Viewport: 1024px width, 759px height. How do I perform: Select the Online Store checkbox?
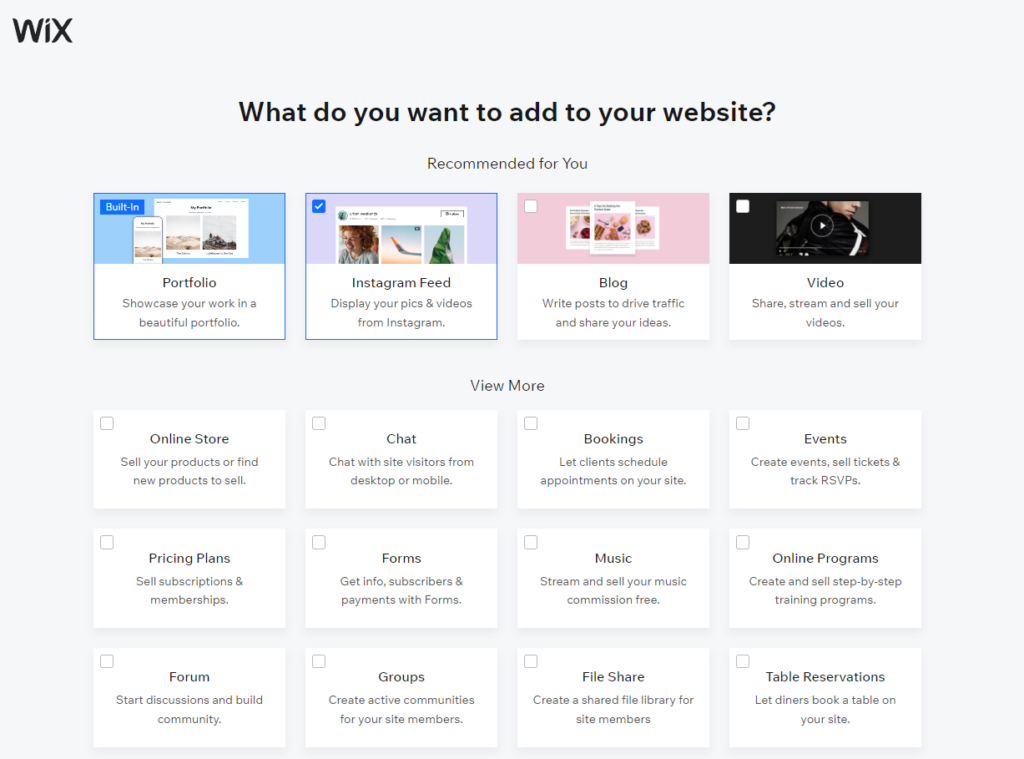[107, 423]
